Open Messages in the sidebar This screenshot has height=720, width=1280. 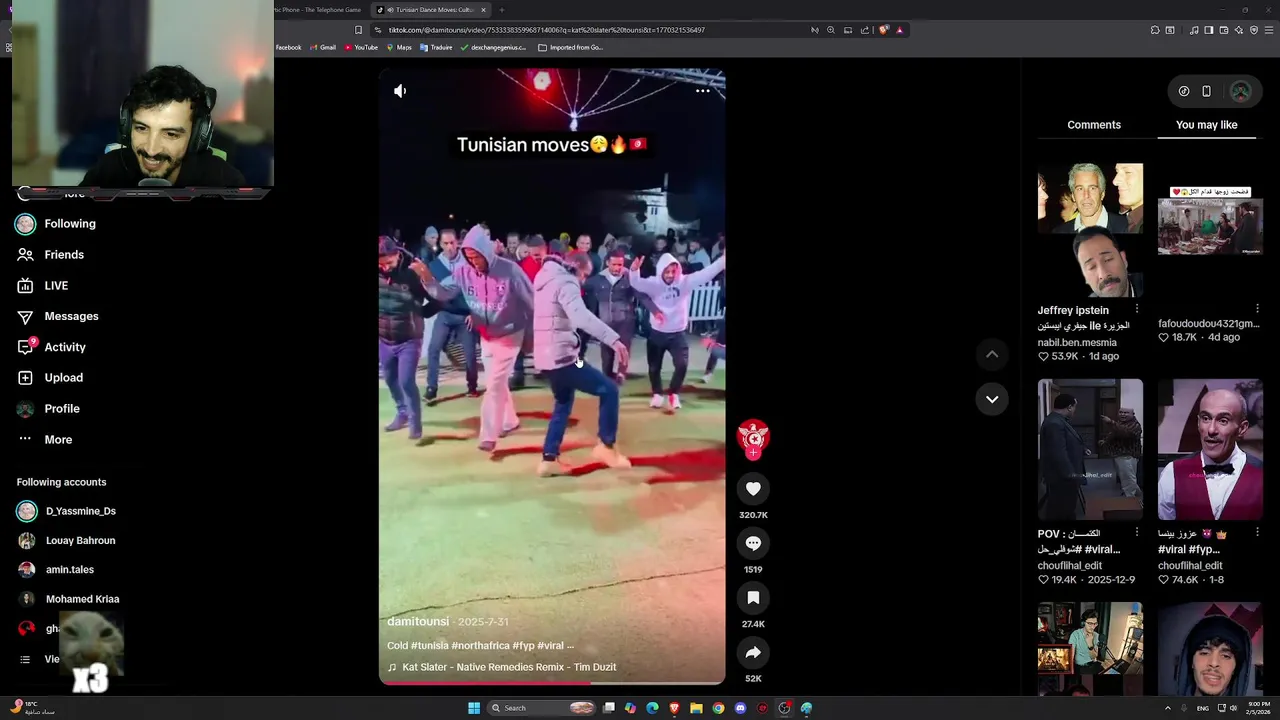(x=57, y=317)
